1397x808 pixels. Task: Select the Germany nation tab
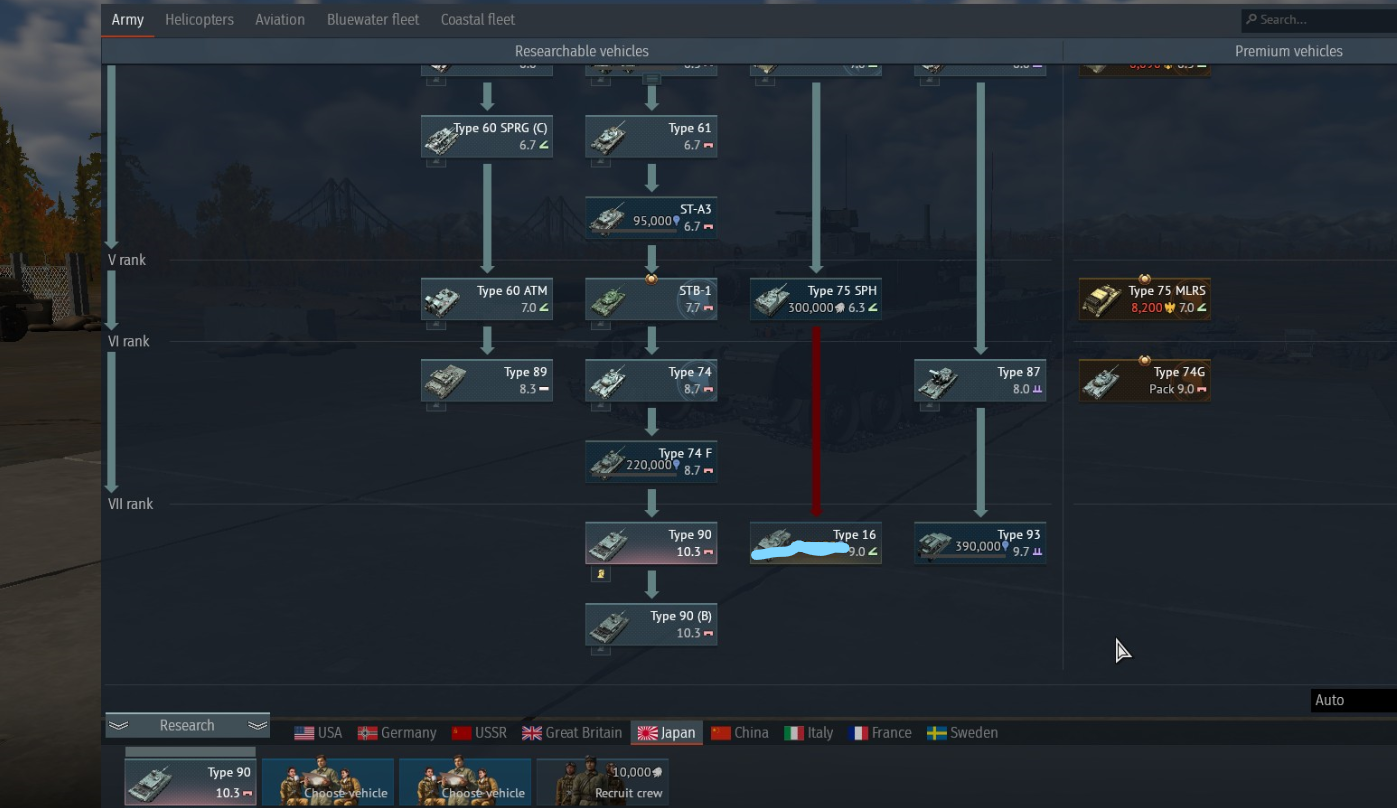397,733
